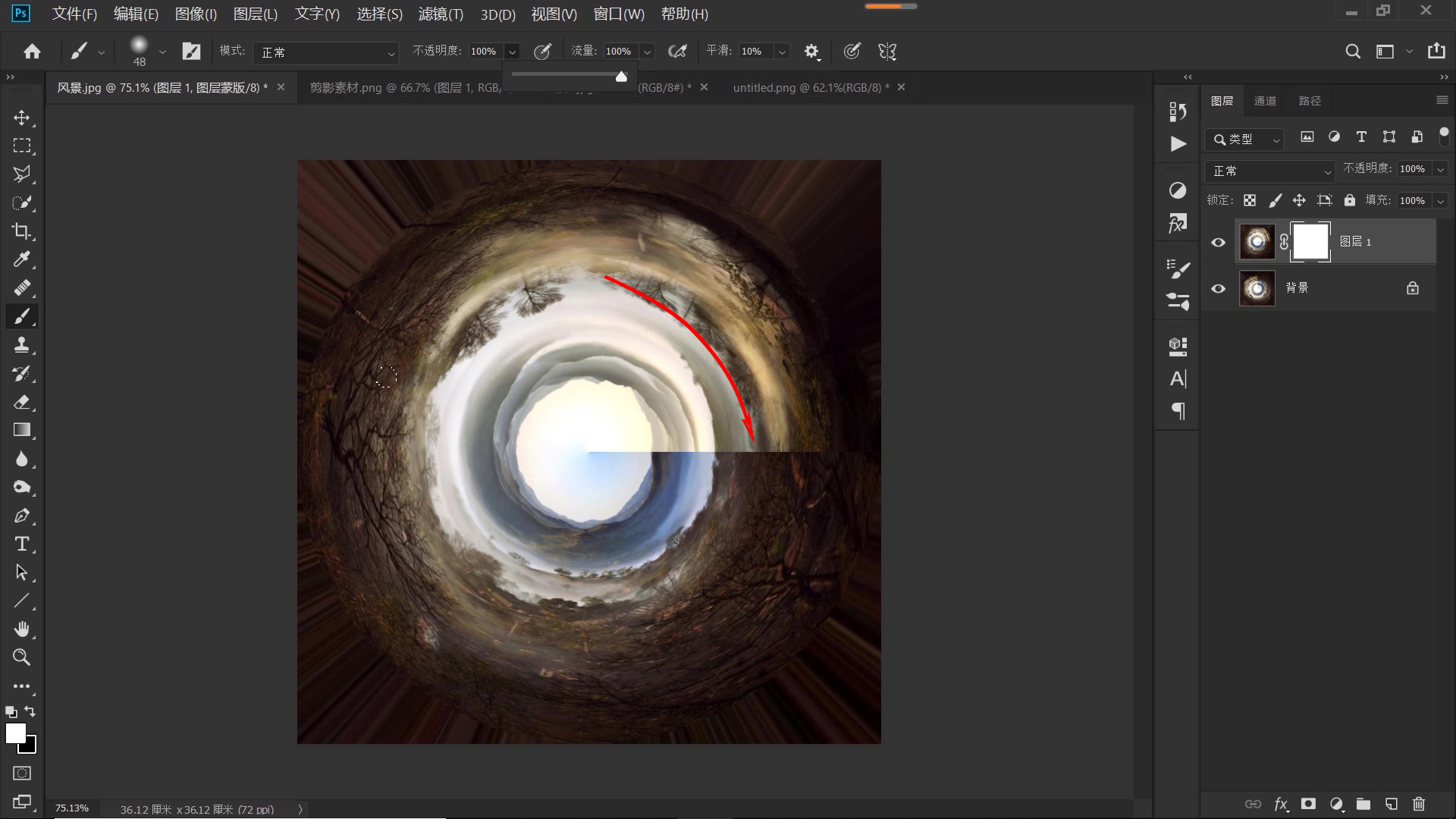Delete layer using trash icon
The width and height of the screenshot is (1456, 819).
click(x=1419, y=804)
